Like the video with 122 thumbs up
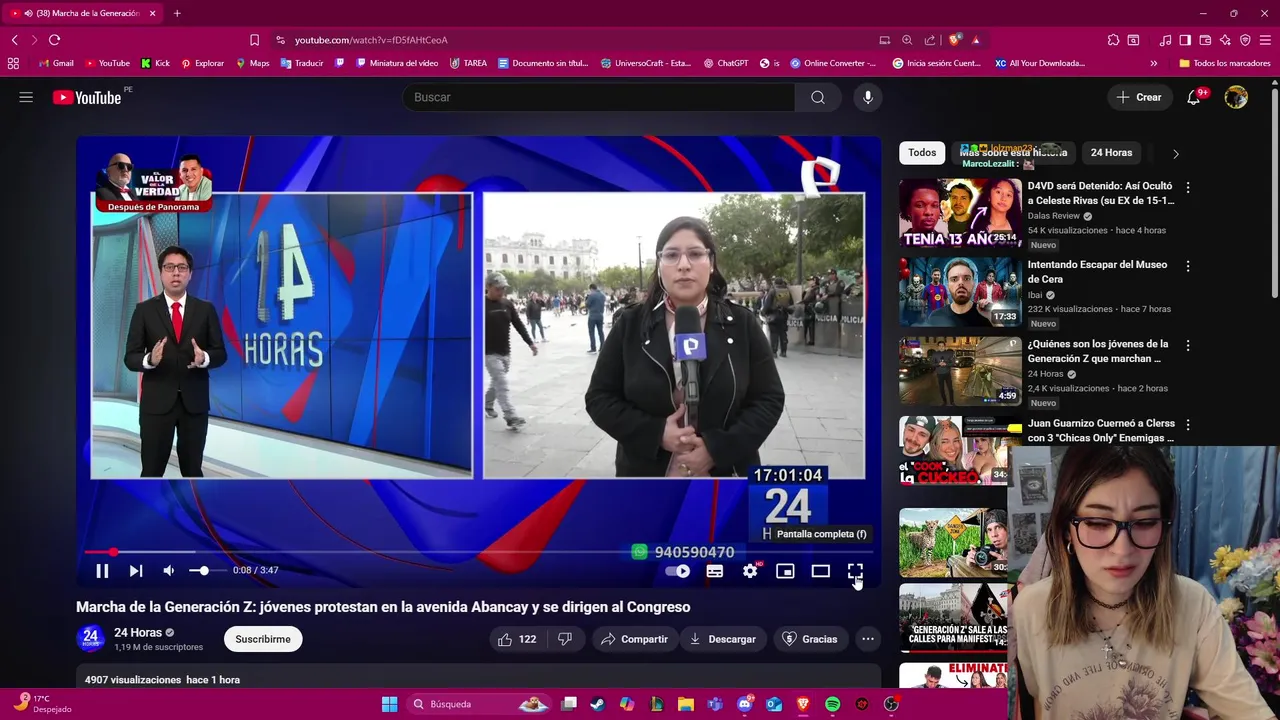1280x720 pixels. [518, 639]
